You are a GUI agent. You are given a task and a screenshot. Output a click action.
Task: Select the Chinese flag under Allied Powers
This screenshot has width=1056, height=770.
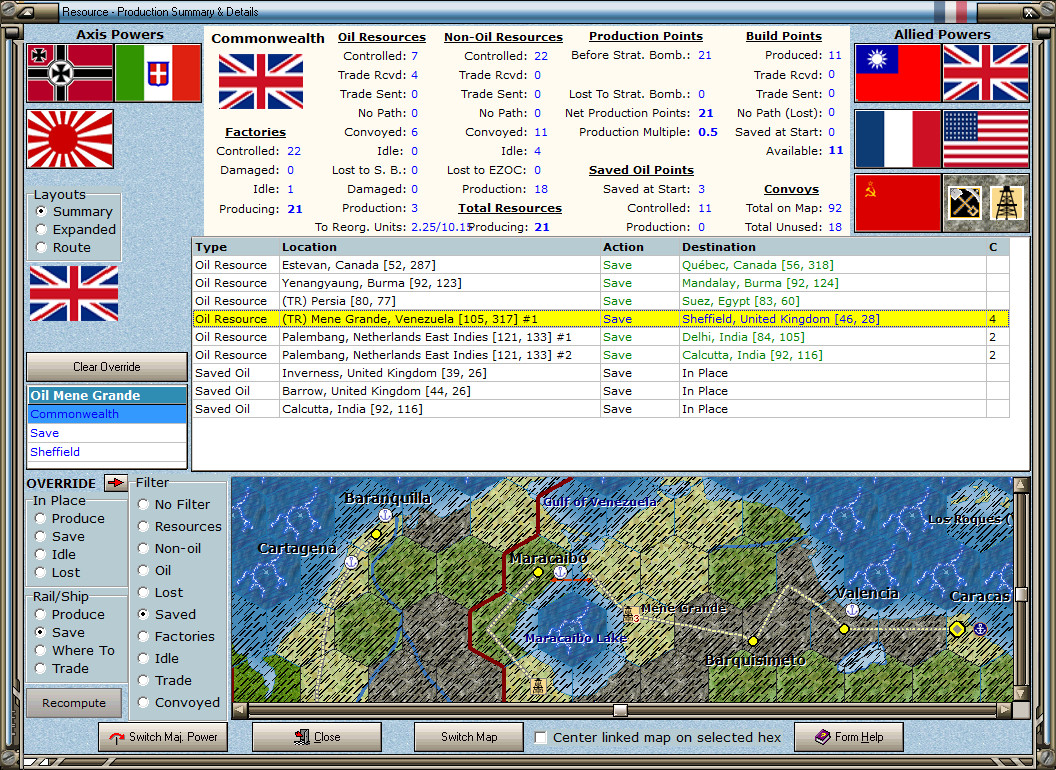[897, 73]
